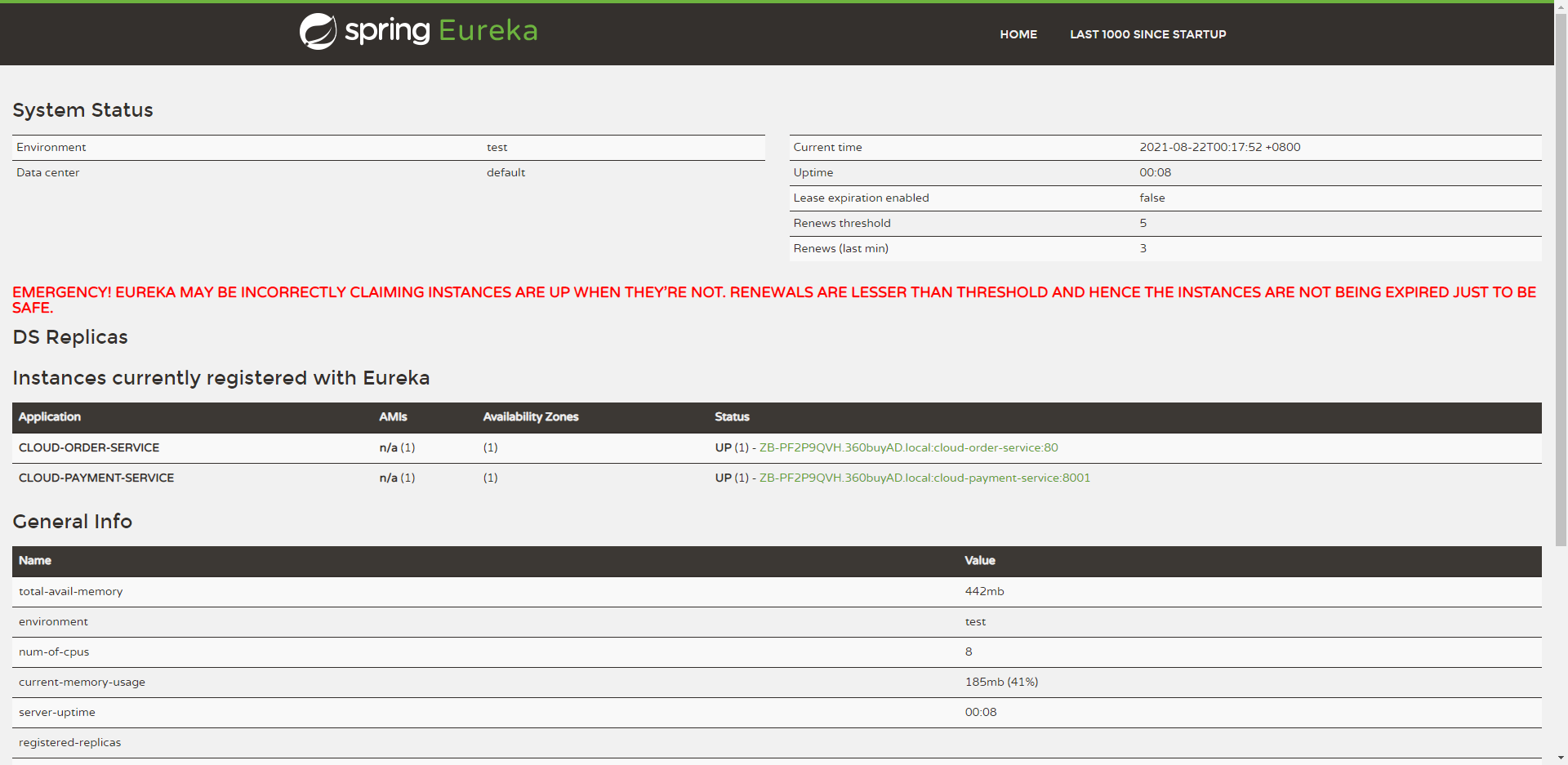1568x765 pixels.
Task: Click the vertical scrollbar thumb
Action: (x=1561, y=279)
